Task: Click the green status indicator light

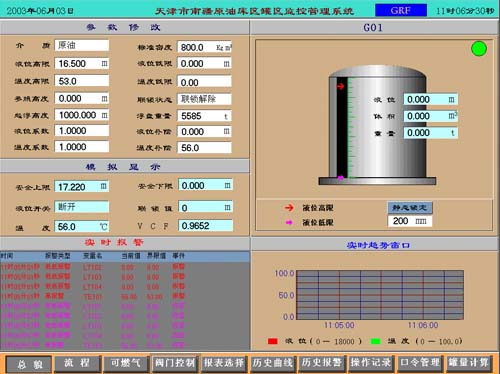Action: click(479, 49)
